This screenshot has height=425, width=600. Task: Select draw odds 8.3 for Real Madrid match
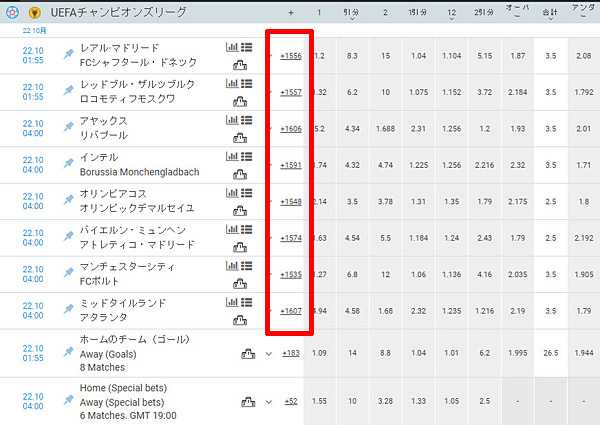tap(352, 56)
